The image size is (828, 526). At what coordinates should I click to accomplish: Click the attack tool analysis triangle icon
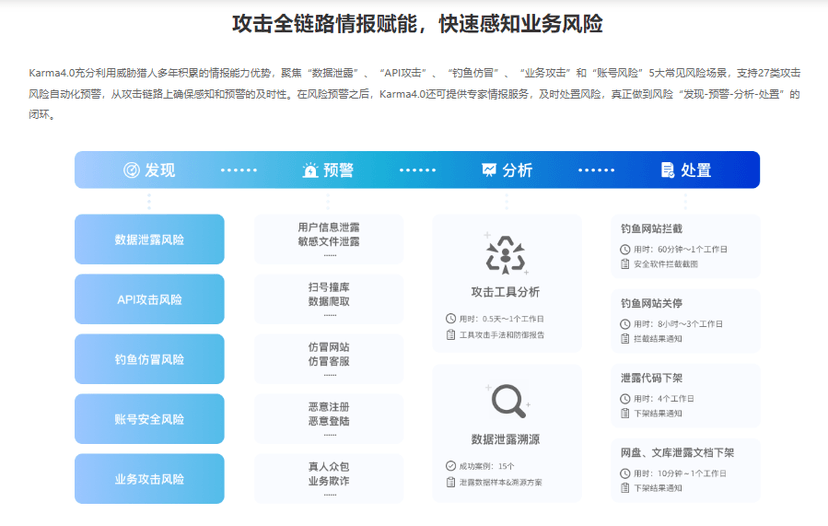[x=505, y=253]
